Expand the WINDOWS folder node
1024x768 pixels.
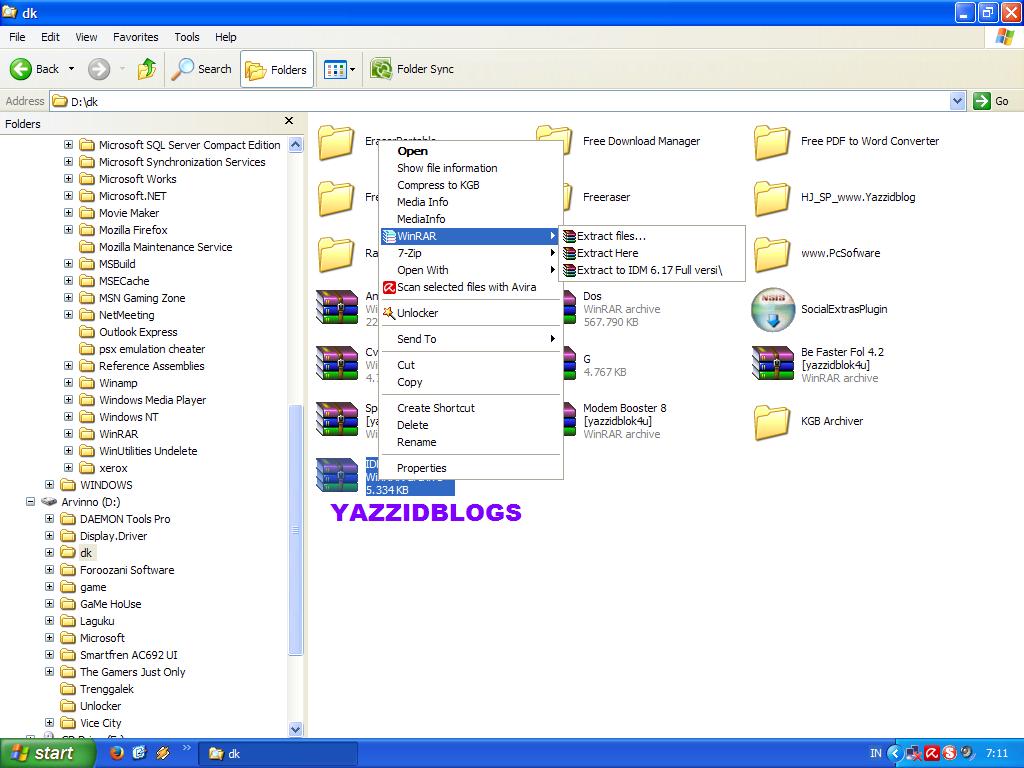(50, 484)
